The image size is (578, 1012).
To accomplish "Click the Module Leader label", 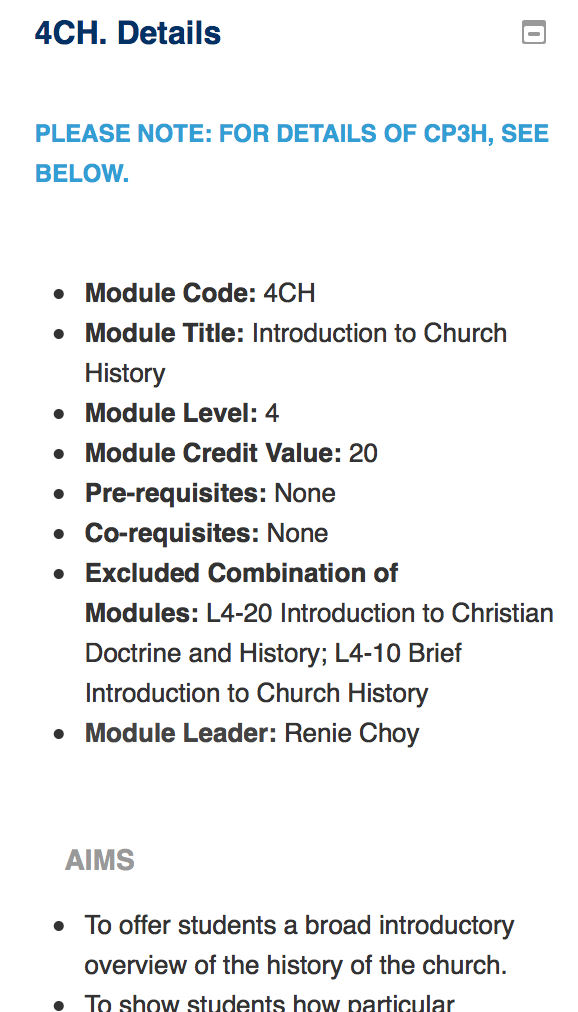I will coord(181,733).
